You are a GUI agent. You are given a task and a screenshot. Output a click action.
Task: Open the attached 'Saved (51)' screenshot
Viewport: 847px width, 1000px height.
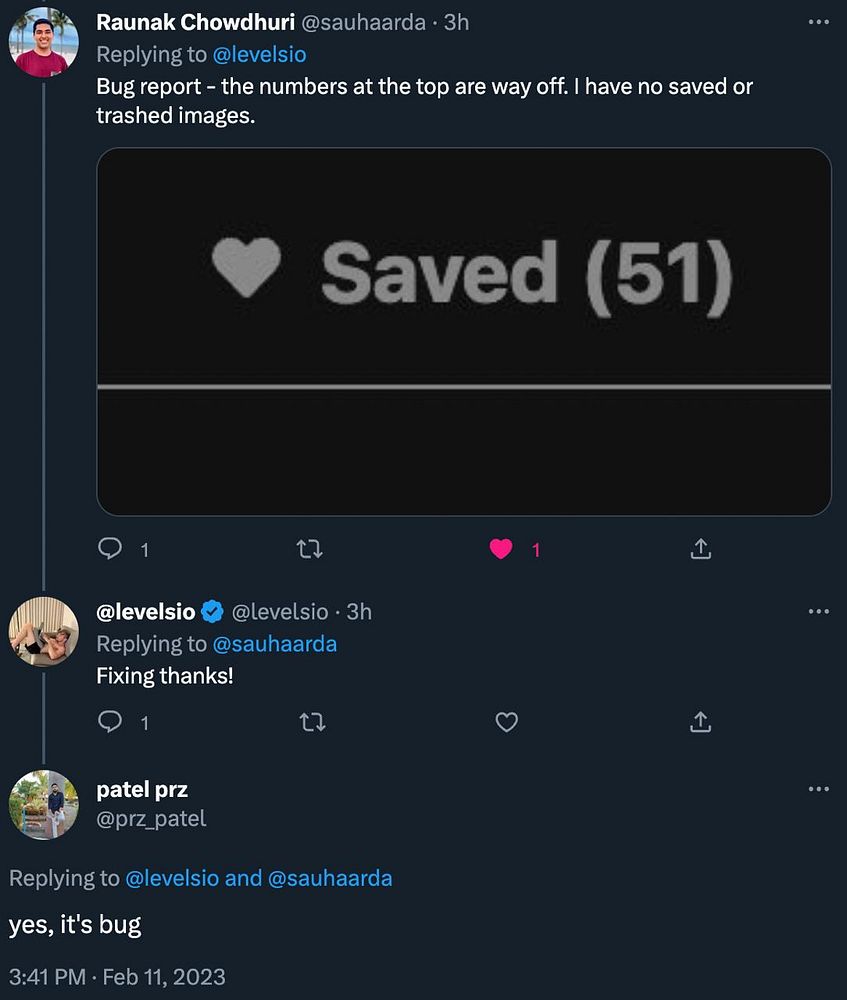point(464,332)
